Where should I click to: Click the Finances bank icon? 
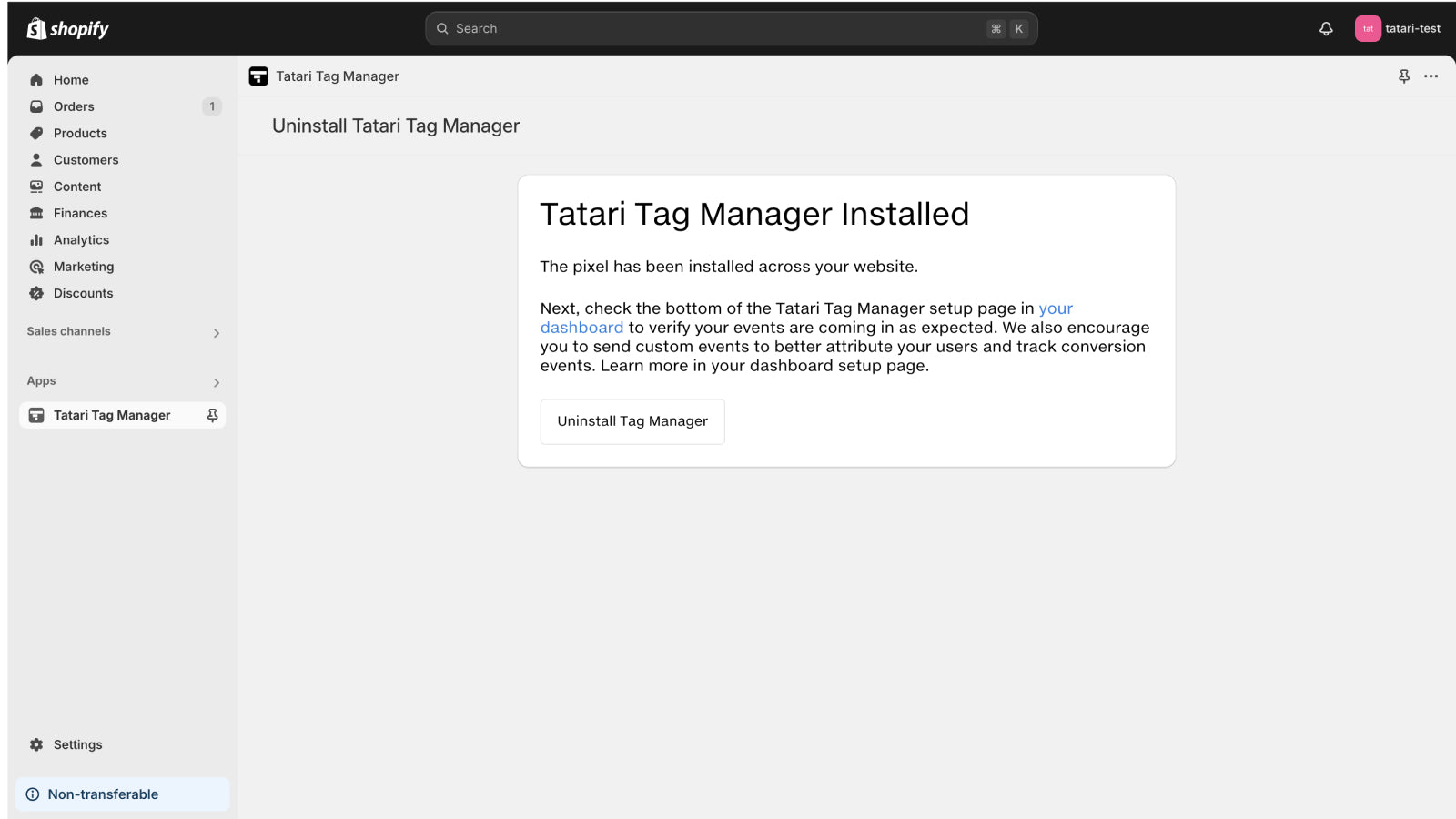point(36,213)
